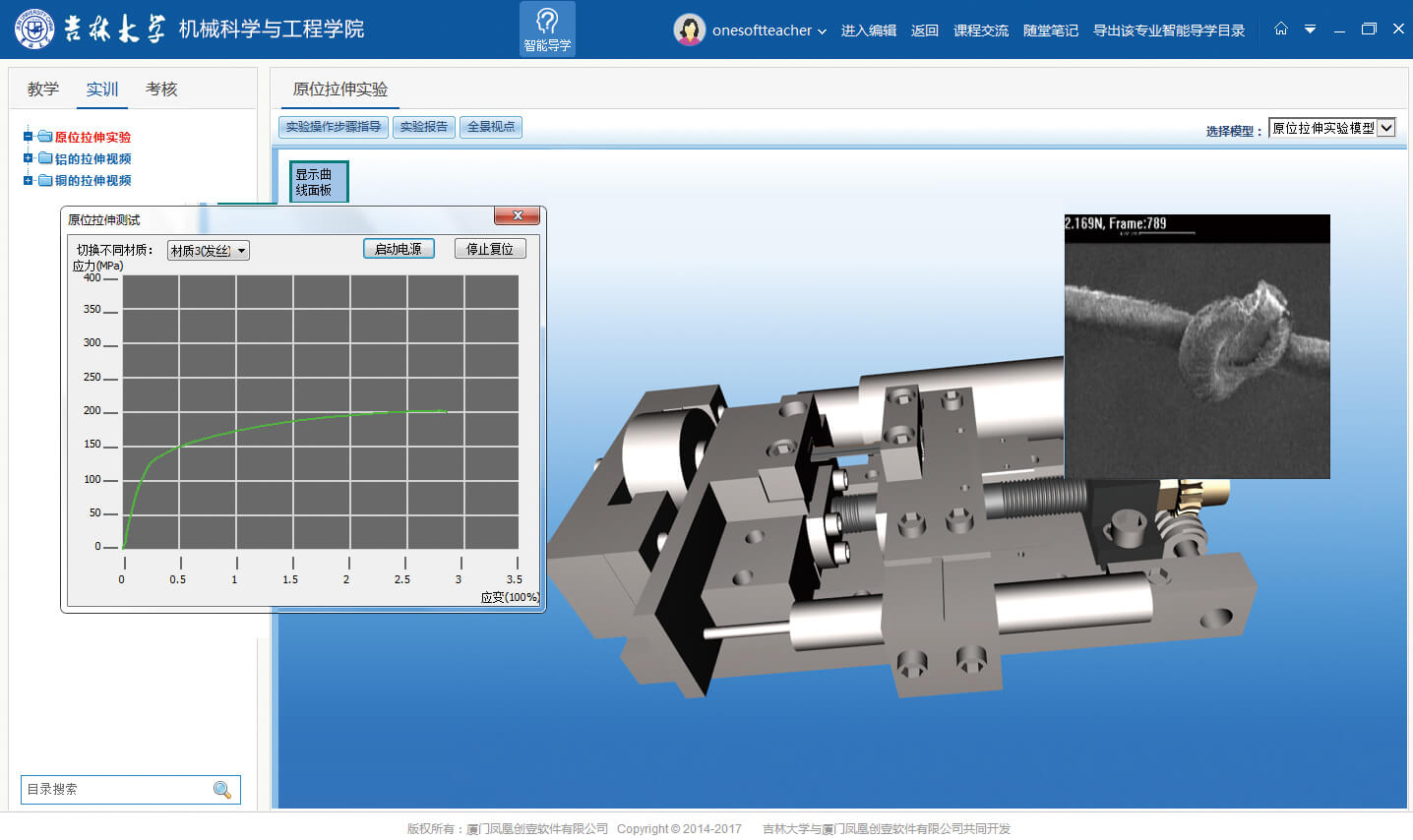
Task: Click the magnifier icon in directory search
Action: [222, 790]
